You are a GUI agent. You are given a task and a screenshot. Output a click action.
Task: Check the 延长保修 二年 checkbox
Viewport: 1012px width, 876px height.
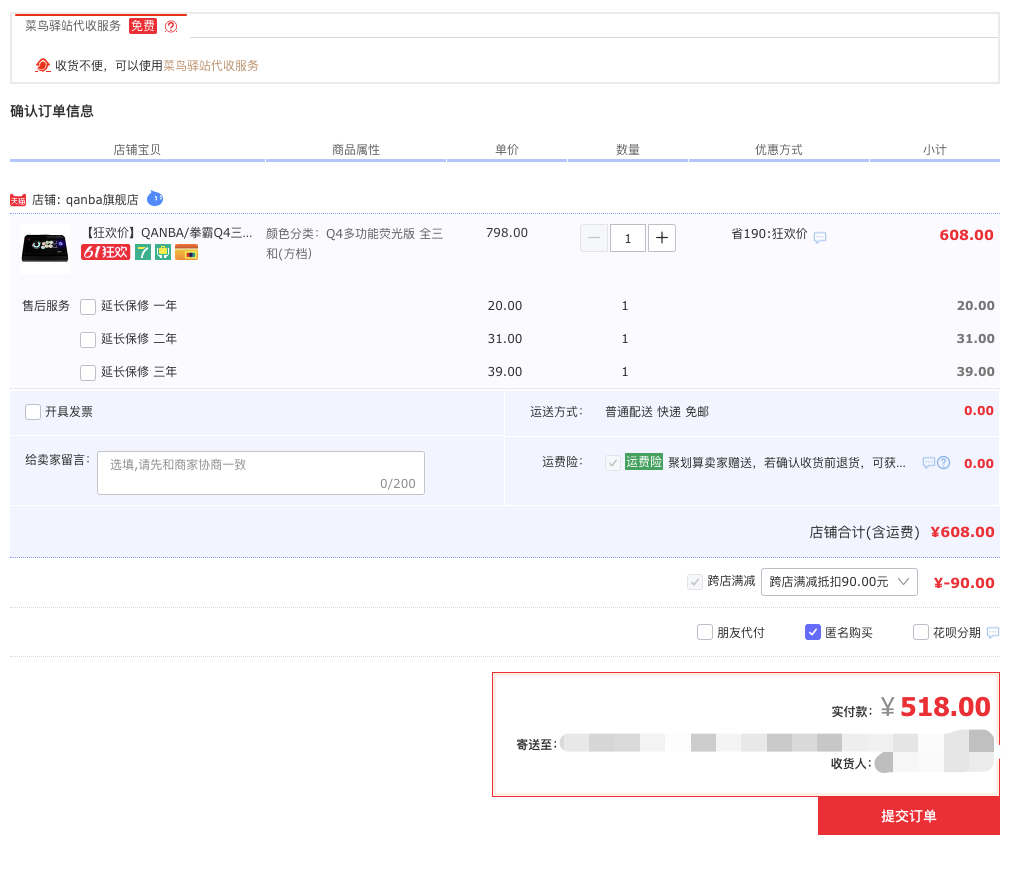pyautogui.click(x=88, y=340)
